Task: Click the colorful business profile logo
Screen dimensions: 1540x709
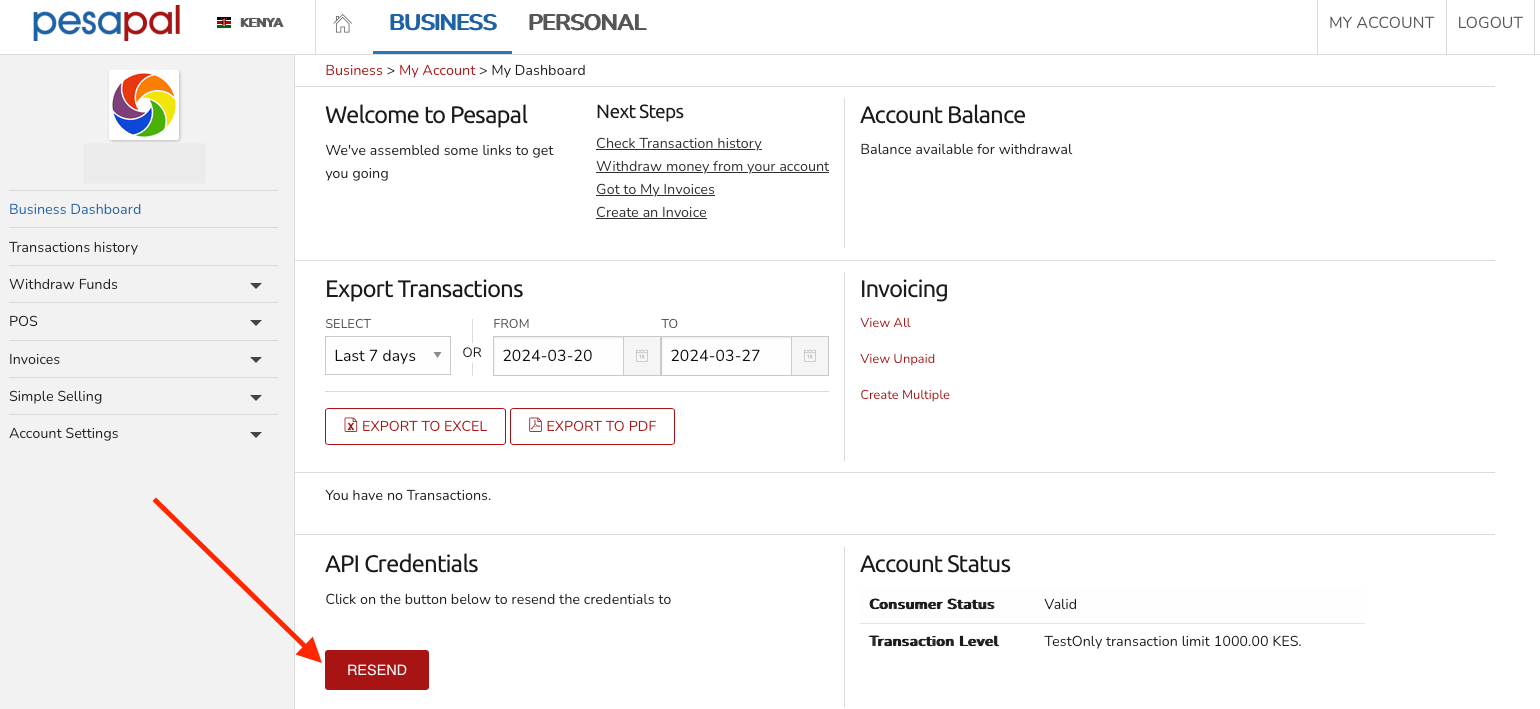Action: (x=144, y=105)
